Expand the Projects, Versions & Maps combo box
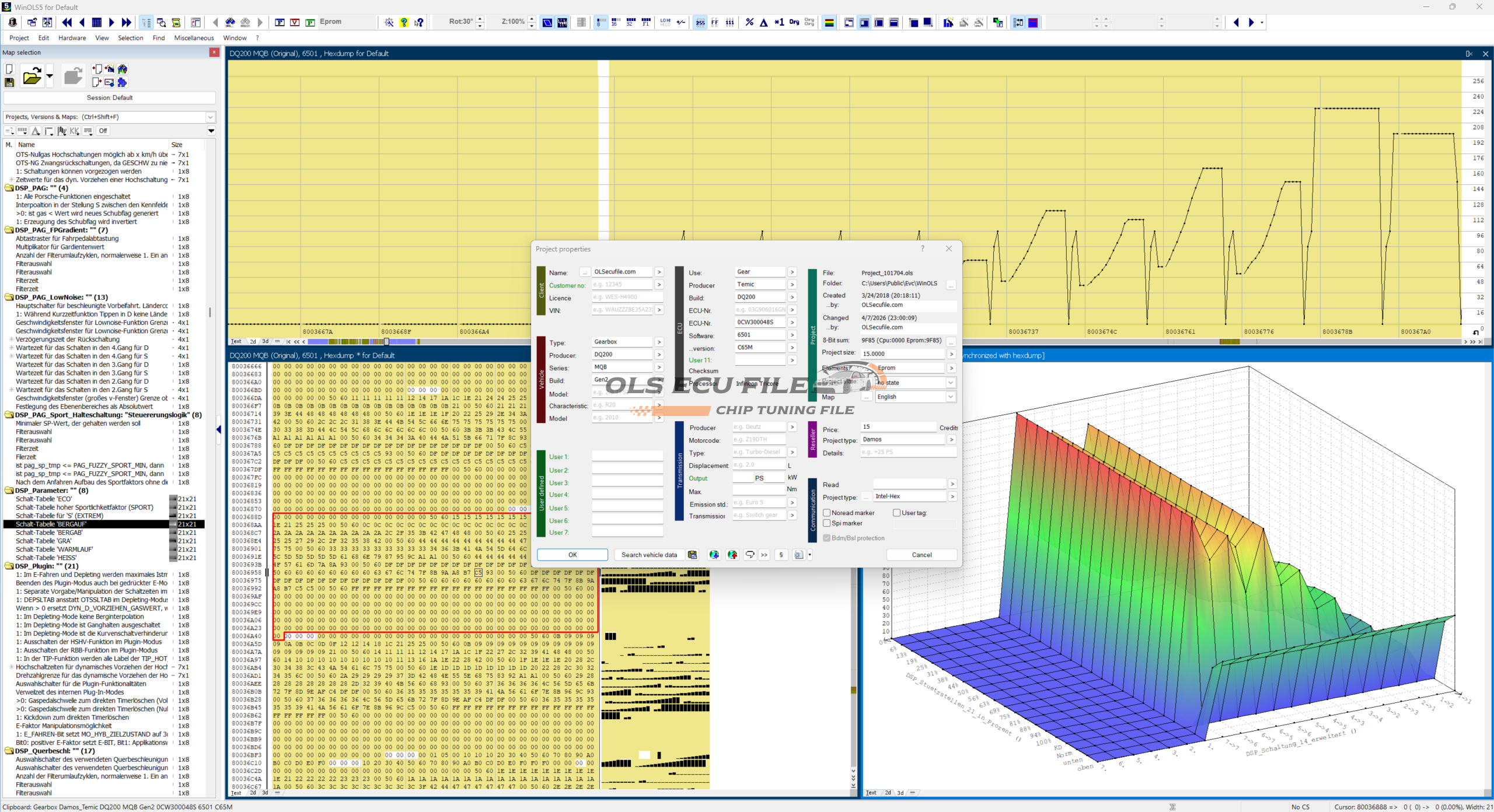The width and height of the screenshot is (1494, 812). [210, 117]
